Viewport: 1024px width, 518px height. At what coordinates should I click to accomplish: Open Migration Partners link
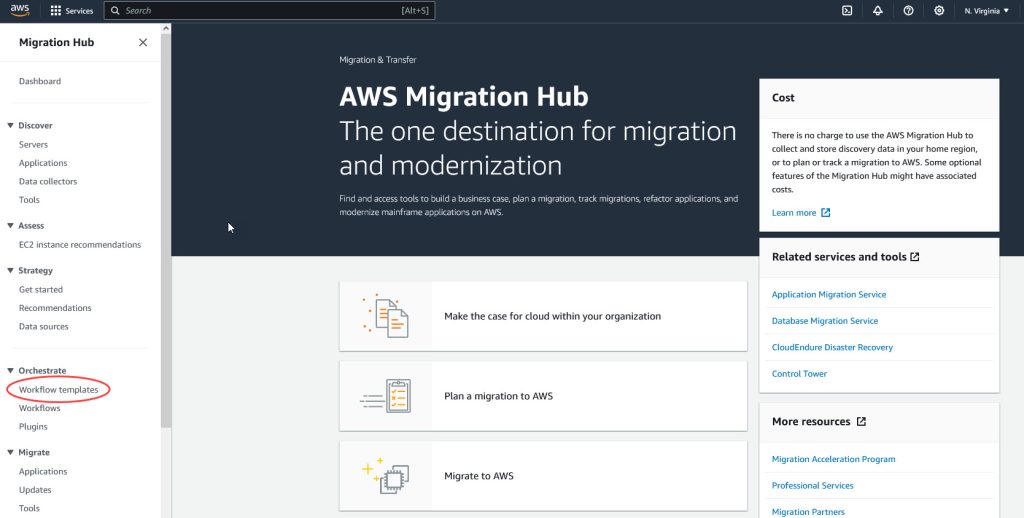[808, 511]
